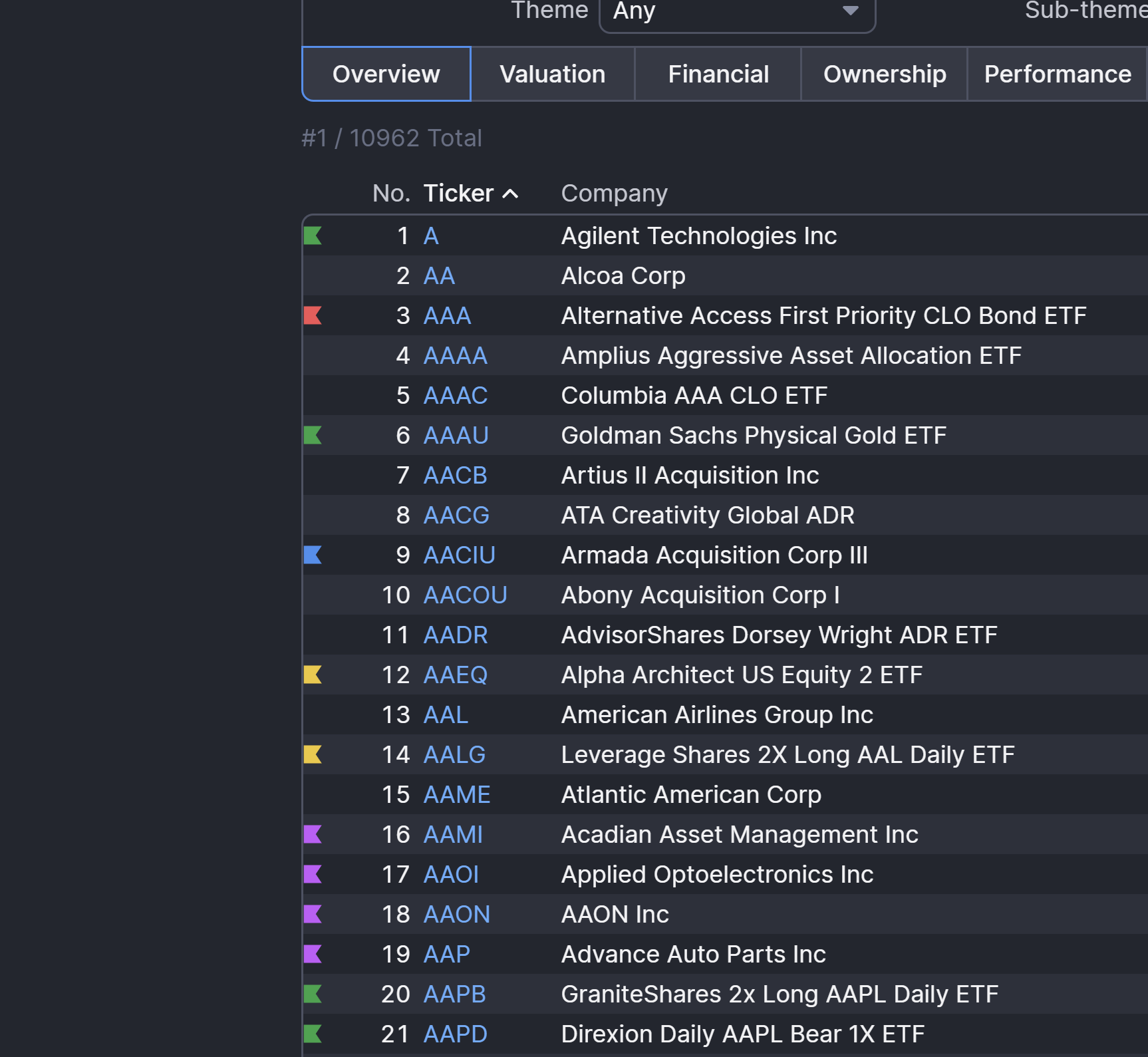Open the Financial tab
1148x1057 pixels.
tap(718, 75)
